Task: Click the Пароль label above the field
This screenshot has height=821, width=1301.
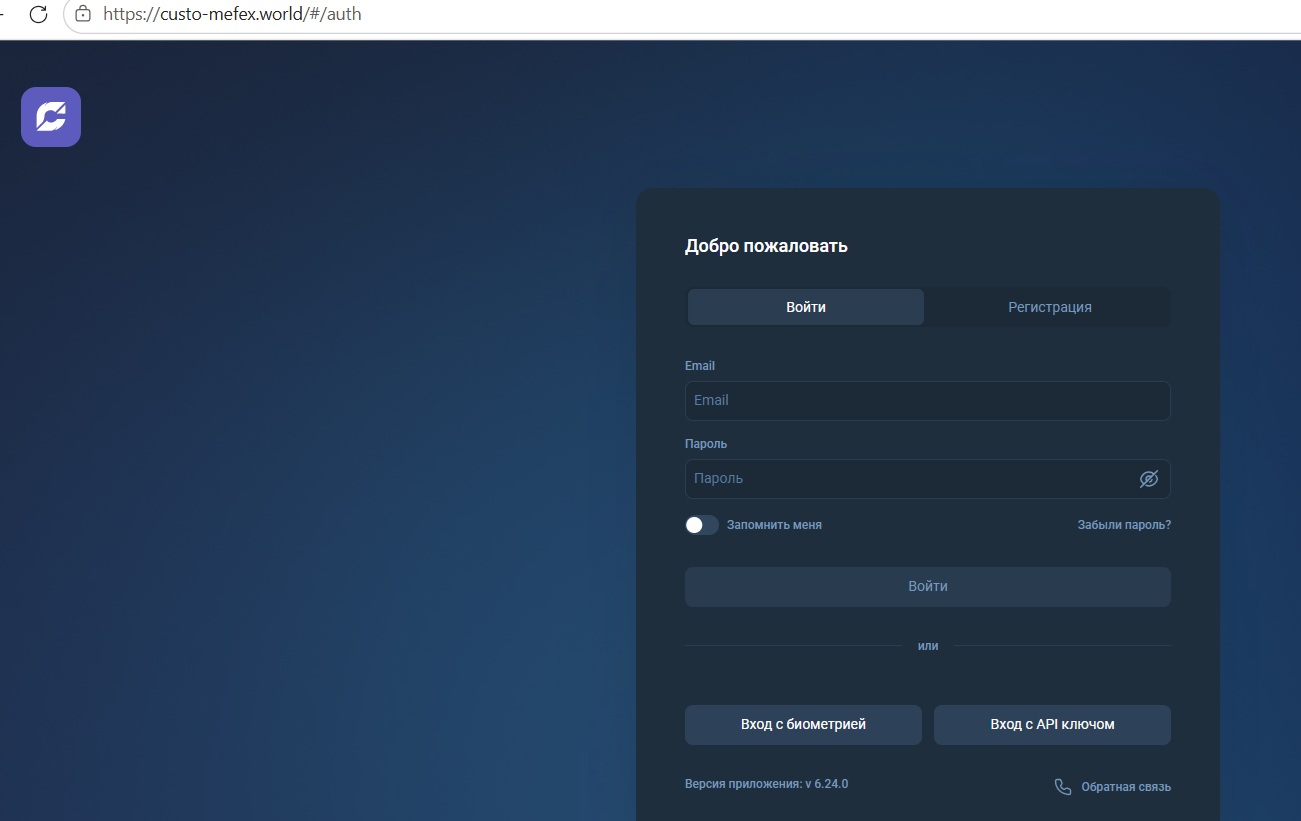Action: [706, 444]
